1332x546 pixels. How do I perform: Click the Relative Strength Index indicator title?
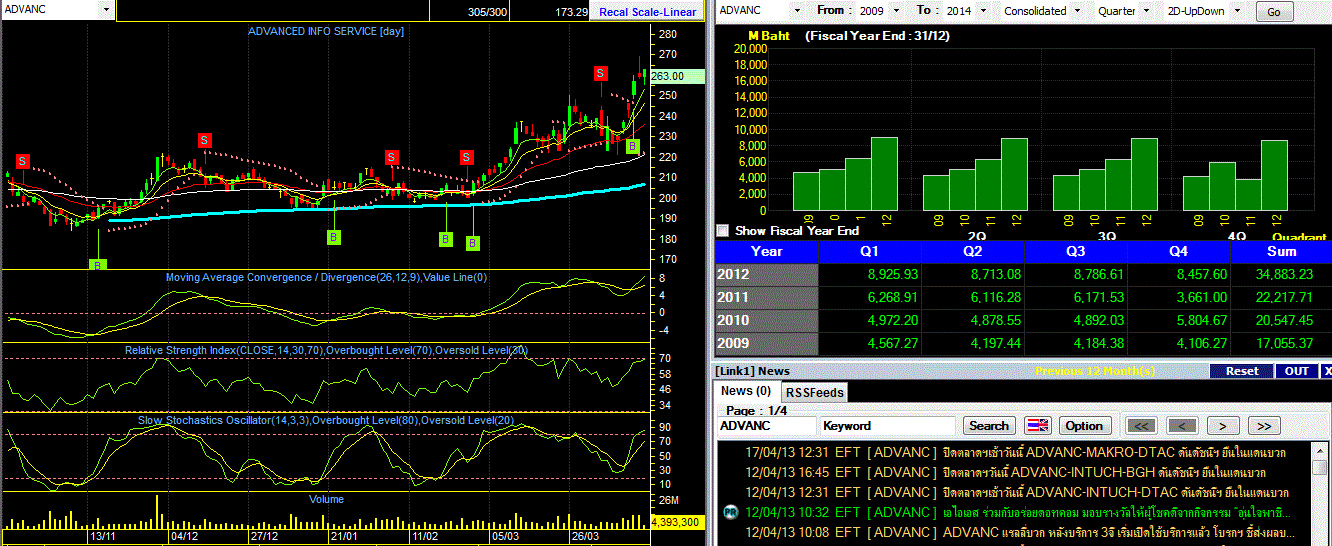[326, 350]
